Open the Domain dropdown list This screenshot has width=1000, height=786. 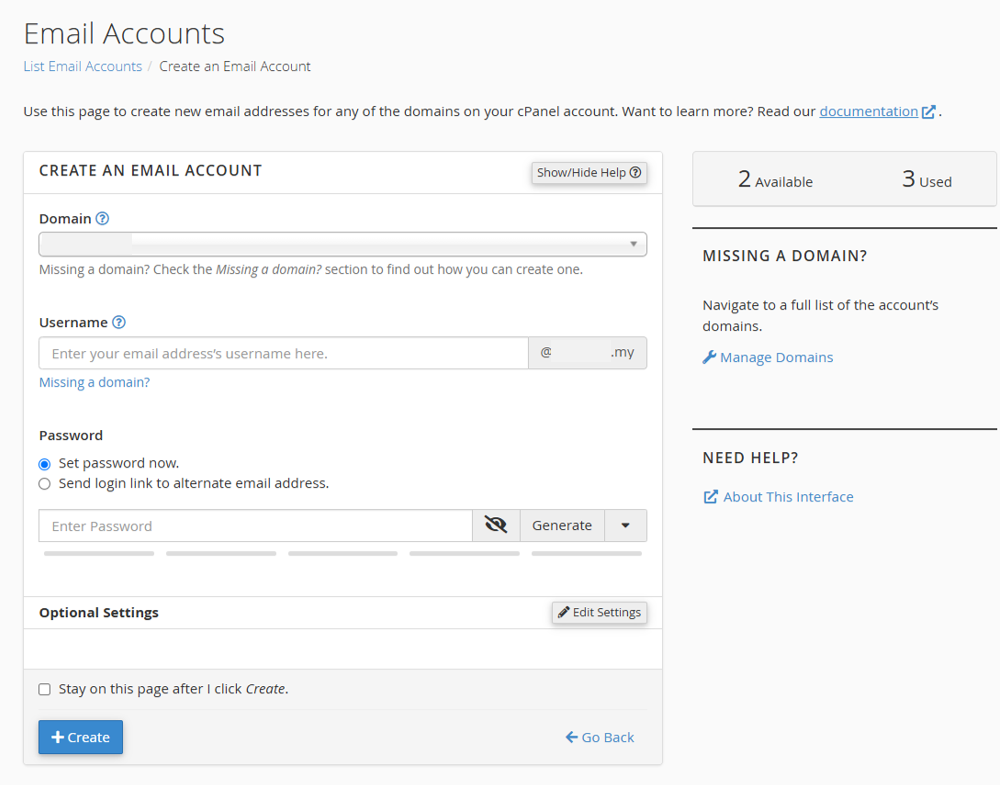pos(342,244)
